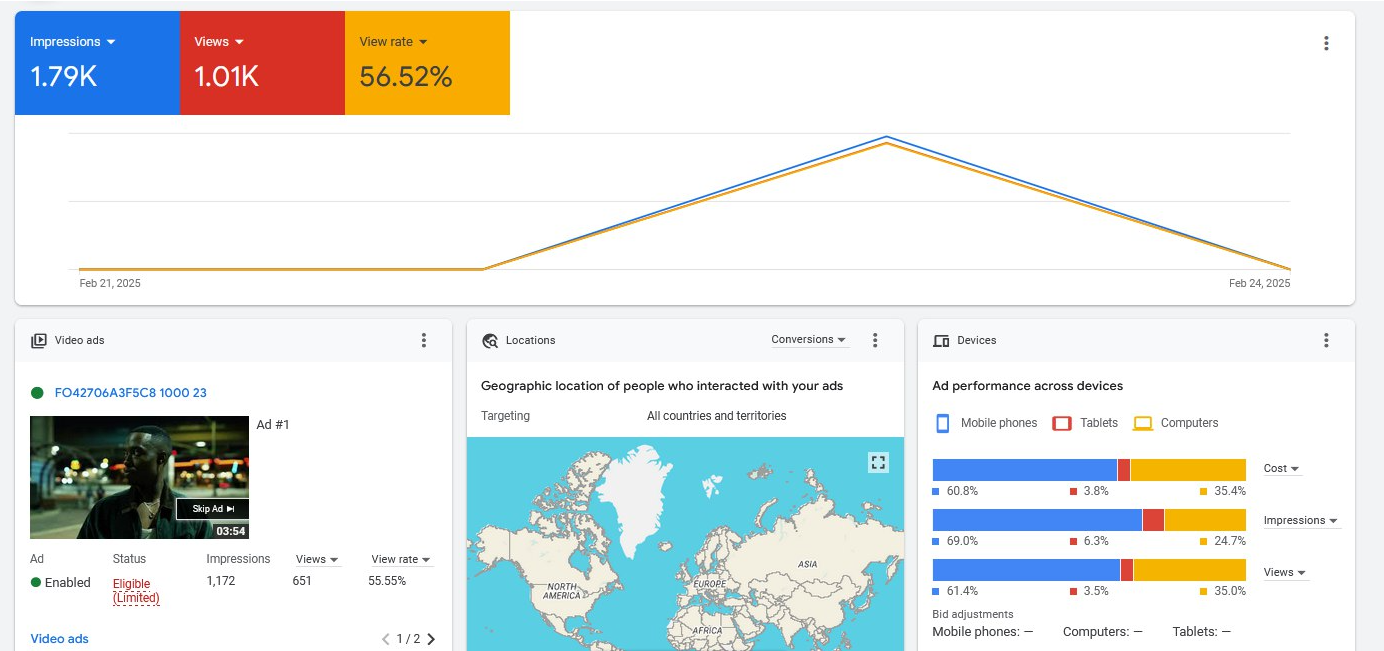Screen dimensions: 1384x651
Task: Open the Cost dropdown in Devices card
Action: pyautogui.click(x=1281, y=469)
